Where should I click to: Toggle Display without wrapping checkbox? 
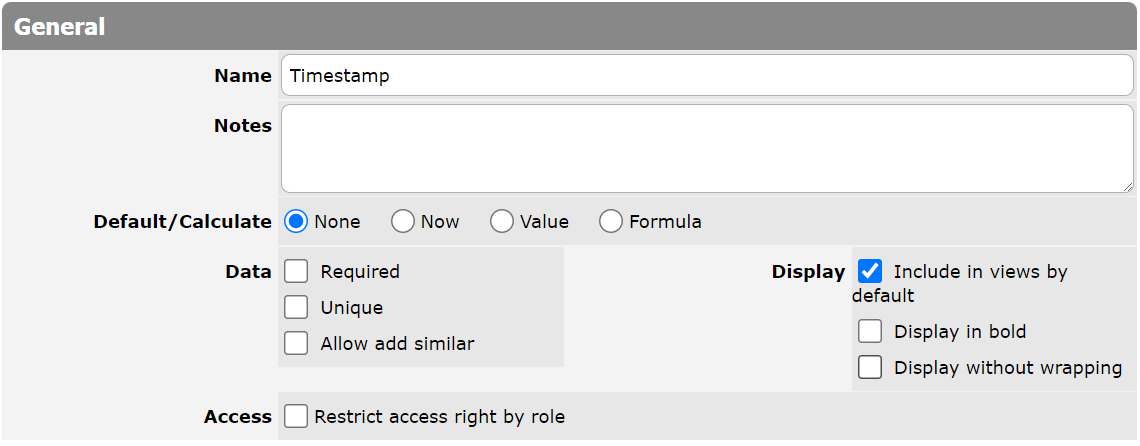(870, 367)
